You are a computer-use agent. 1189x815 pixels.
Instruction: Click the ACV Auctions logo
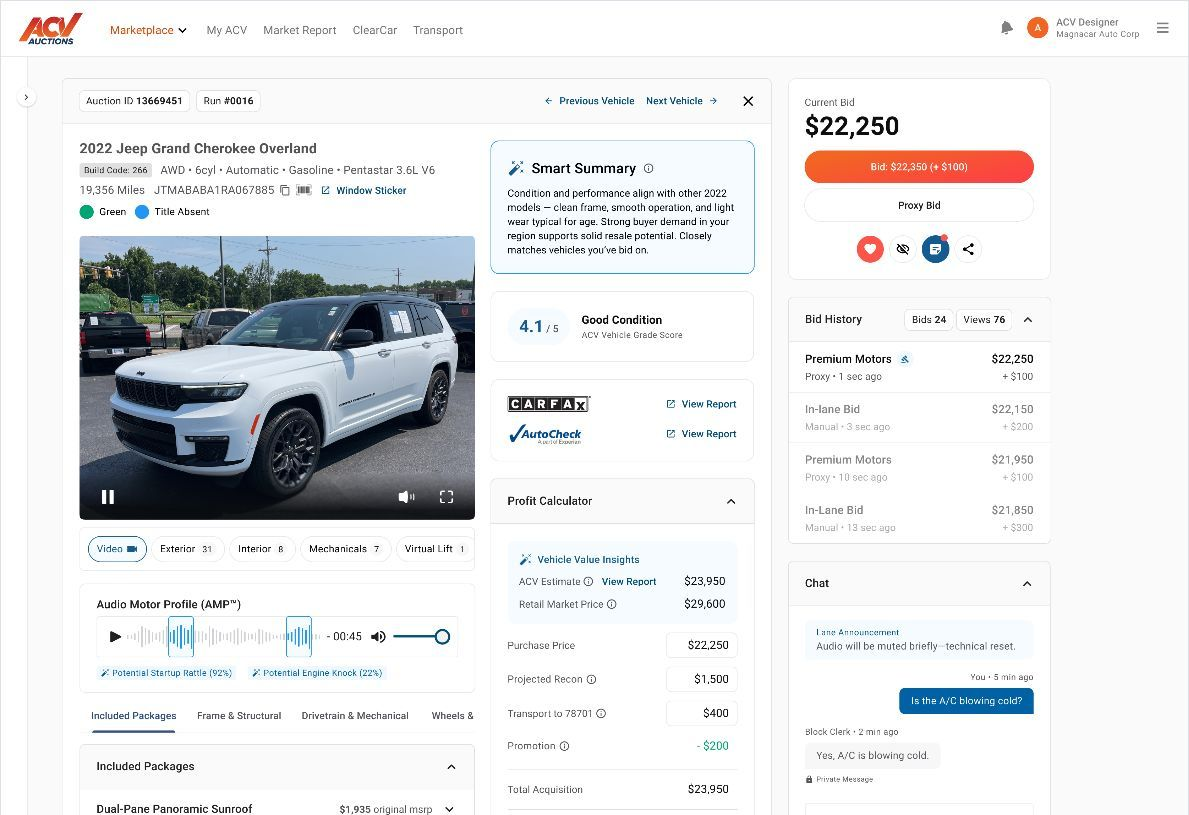click(x=50, y=29)
